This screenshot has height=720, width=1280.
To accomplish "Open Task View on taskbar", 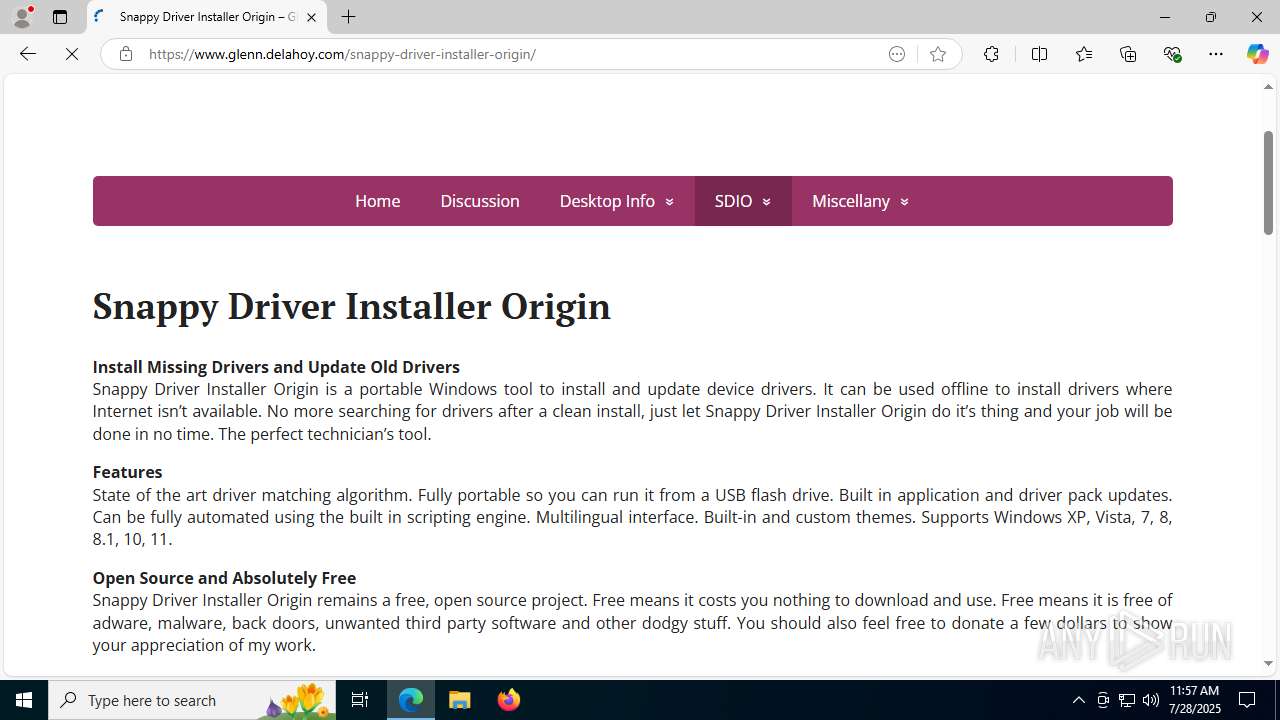I will pos(360,700).
